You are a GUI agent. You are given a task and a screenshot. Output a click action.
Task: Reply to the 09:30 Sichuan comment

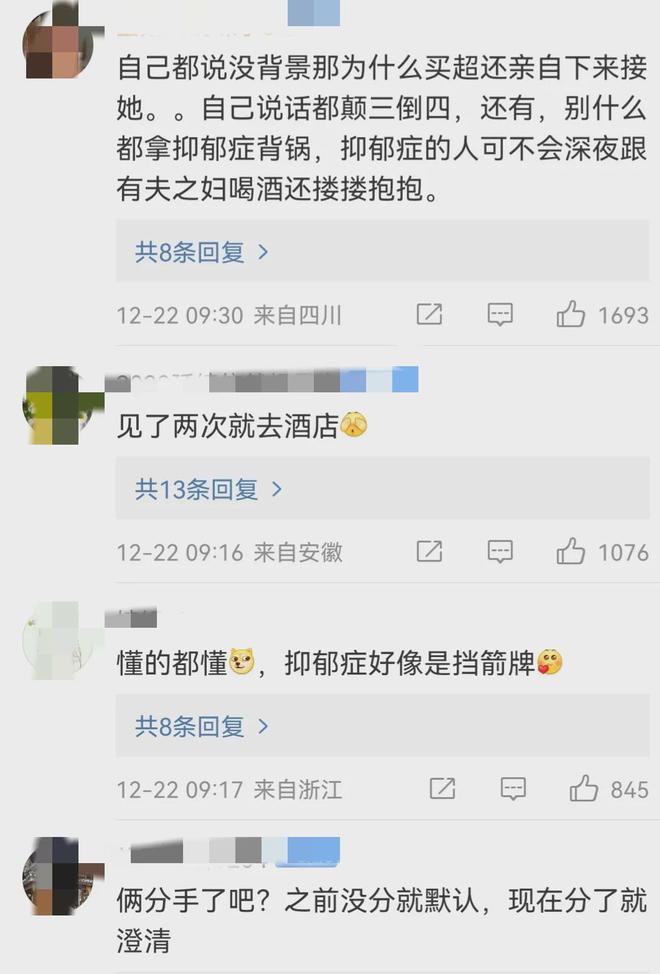(500, 314)
